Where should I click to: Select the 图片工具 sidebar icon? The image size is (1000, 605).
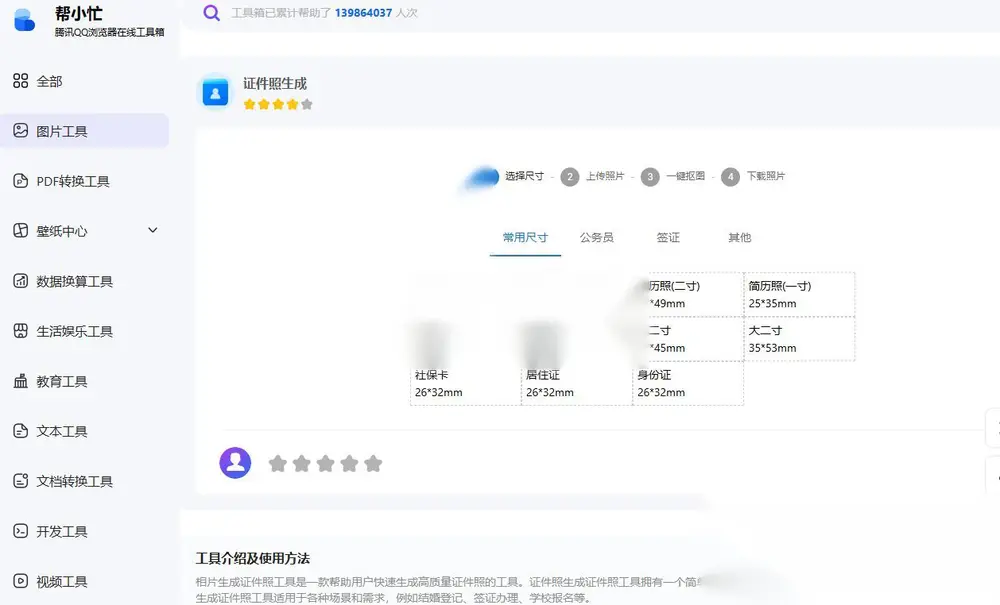20,131
